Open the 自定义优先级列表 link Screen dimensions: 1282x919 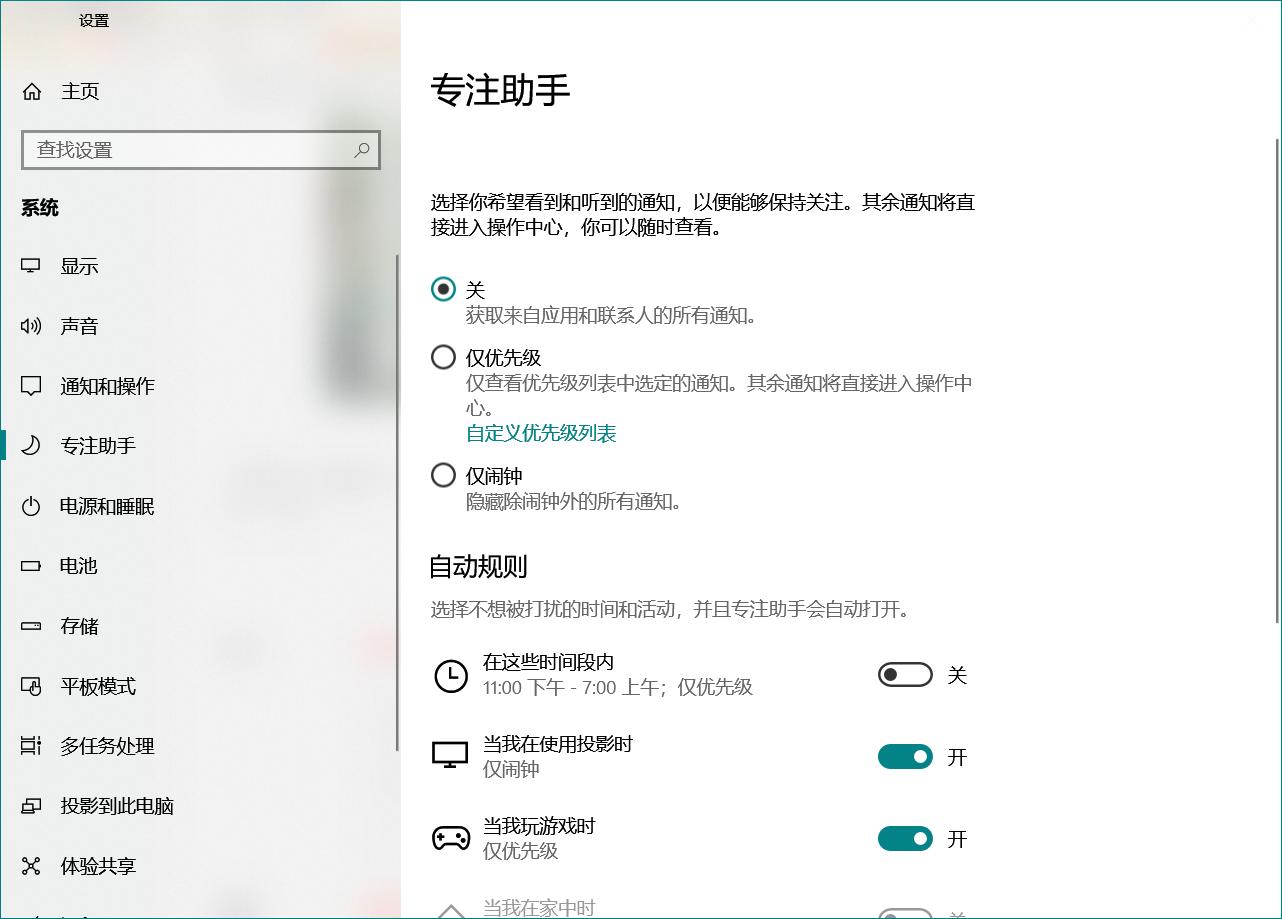click(x=540, y=434)
